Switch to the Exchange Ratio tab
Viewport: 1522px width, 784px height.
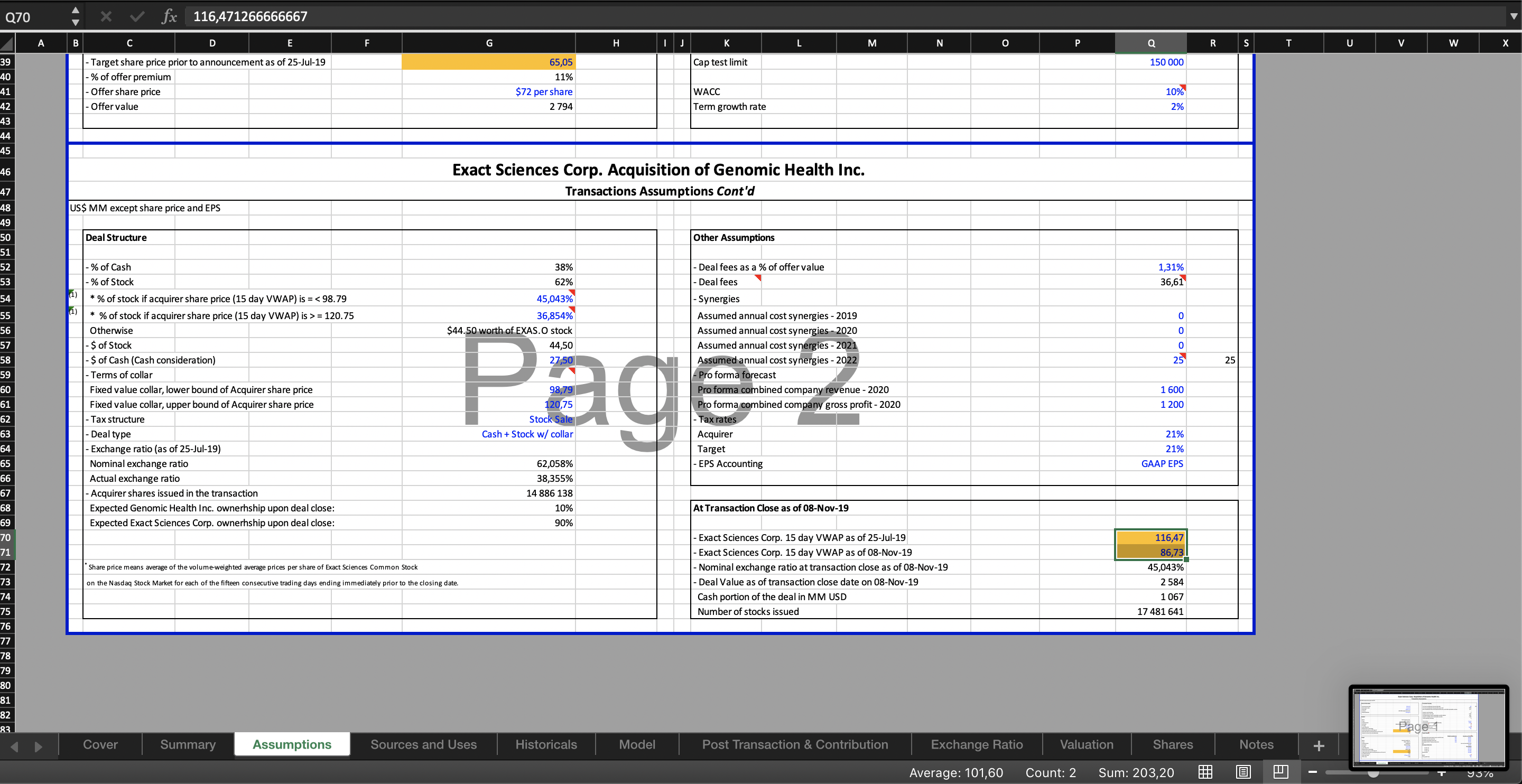click(977, 744)
